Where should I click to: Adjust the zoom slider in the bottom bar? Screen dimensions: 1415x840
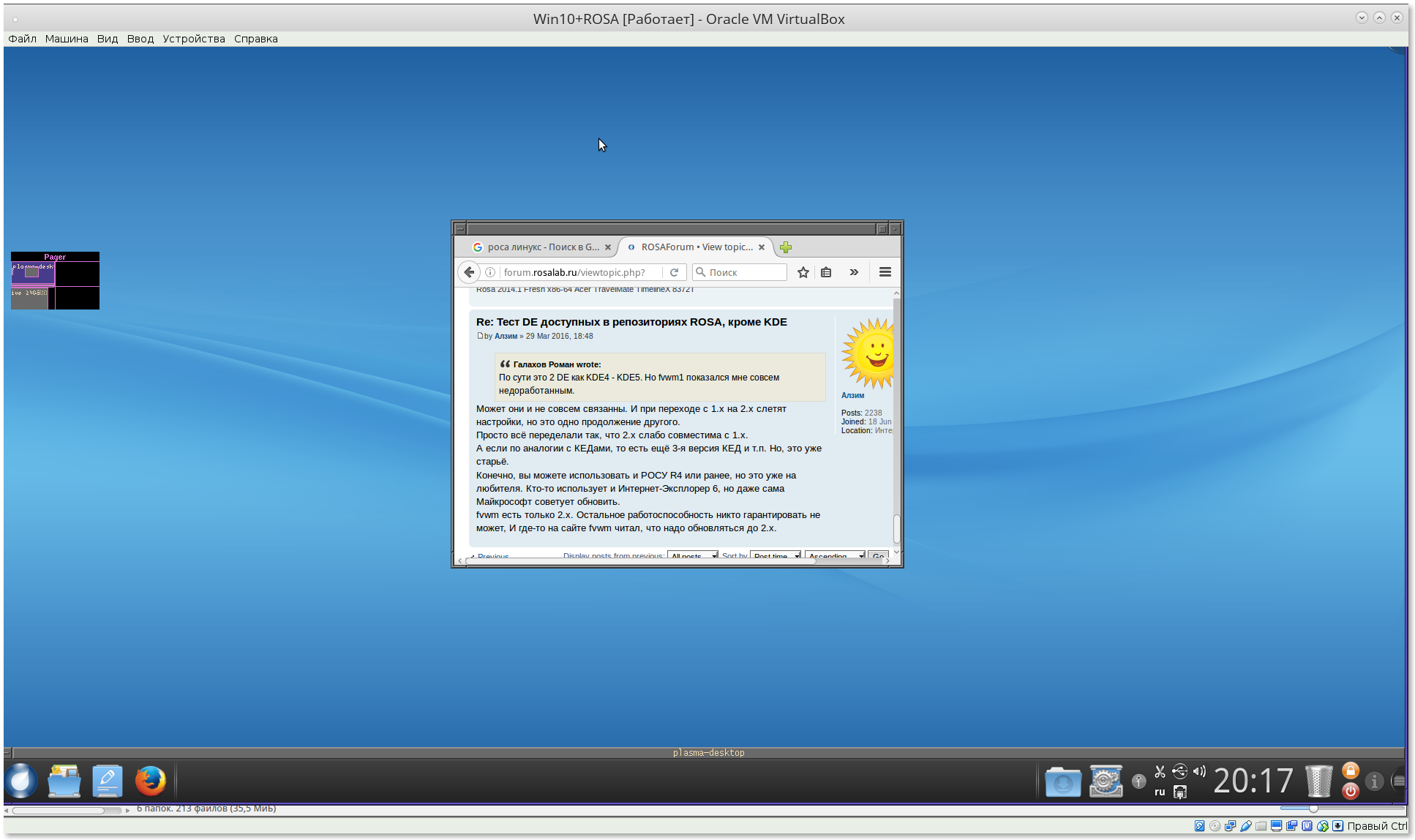(x=1313, y=809)
